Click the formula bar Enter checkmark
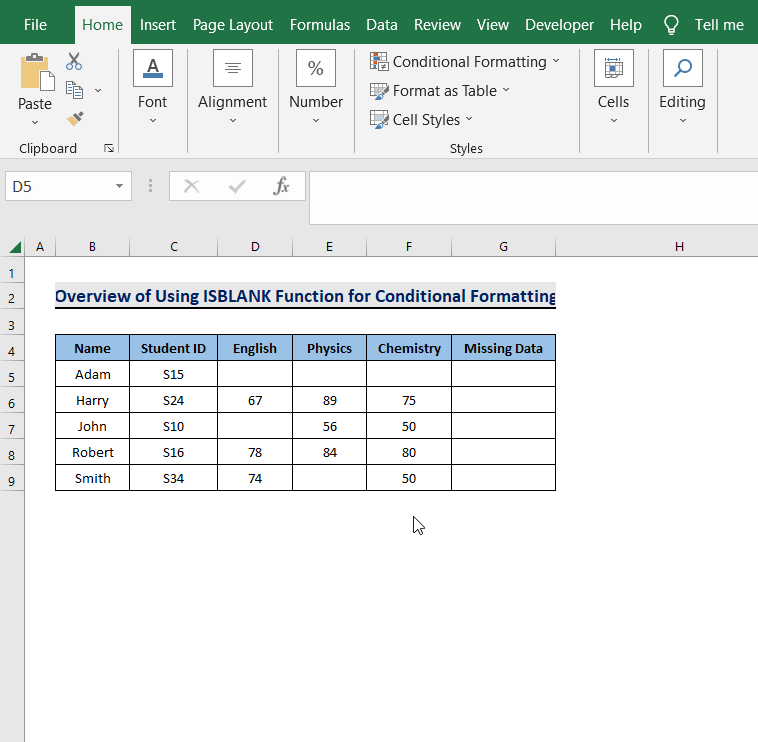 [x=237, y=186]
